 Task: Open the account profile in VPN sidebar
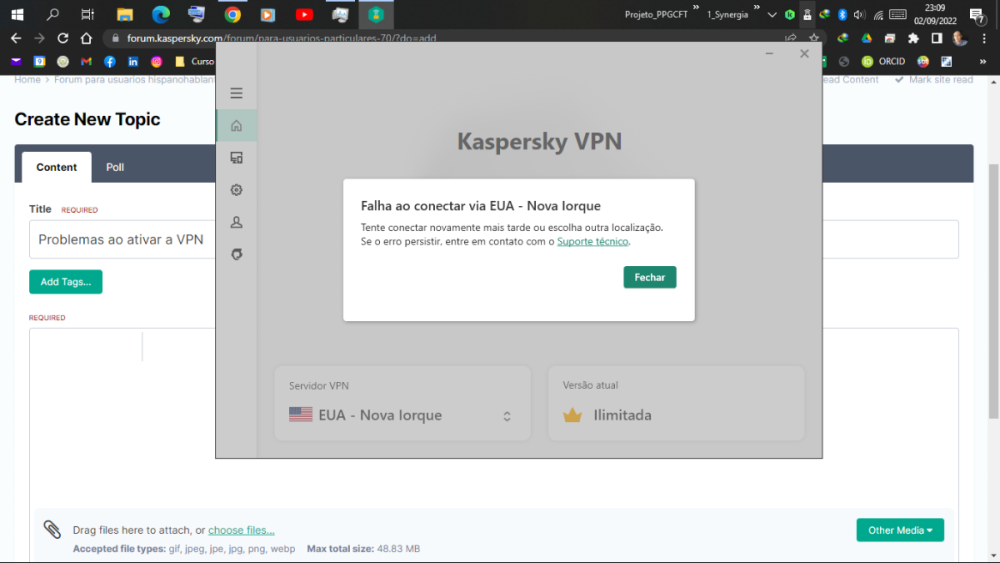coord(237,222)
